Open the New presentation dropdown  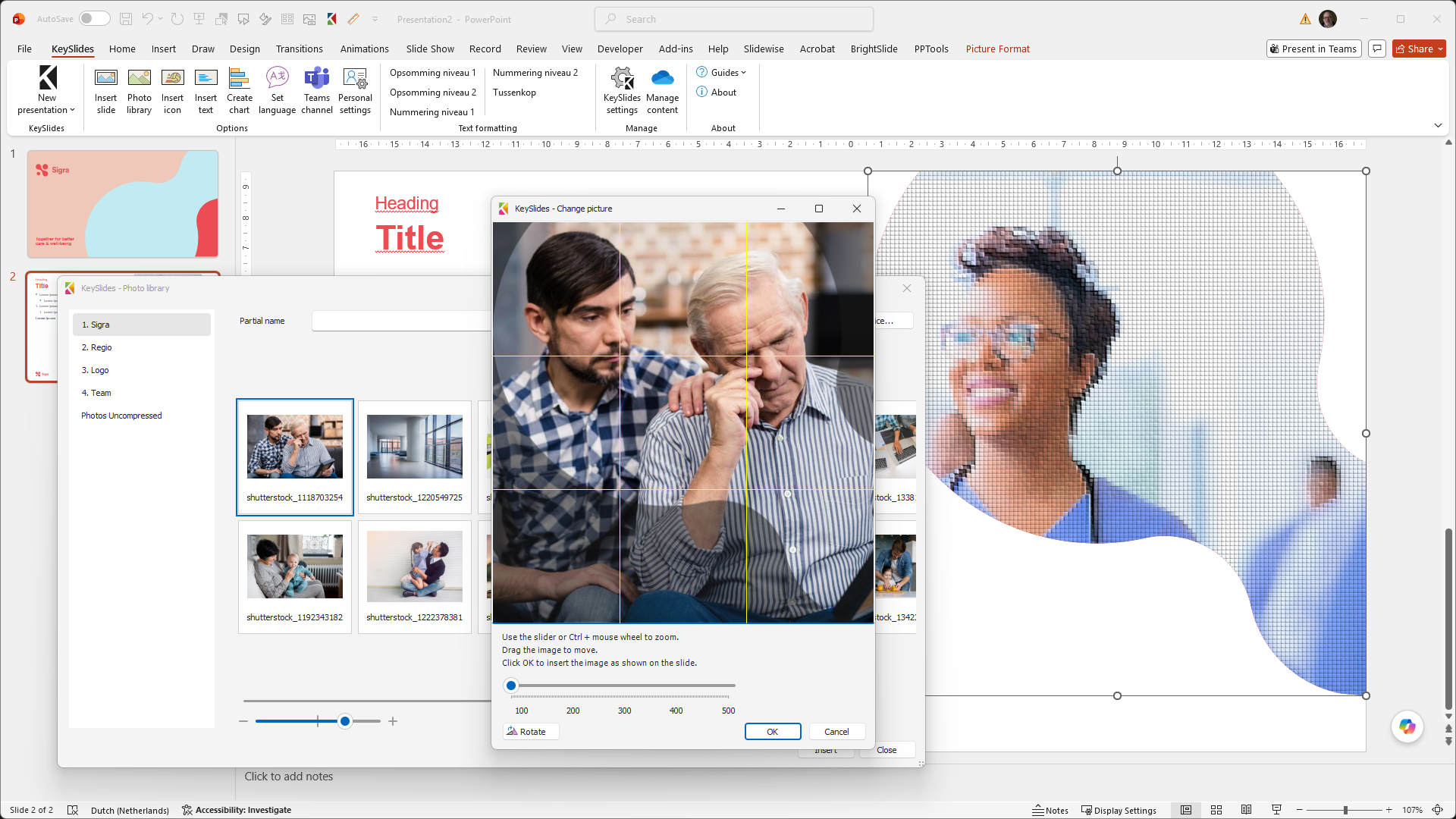click(46, 91)
